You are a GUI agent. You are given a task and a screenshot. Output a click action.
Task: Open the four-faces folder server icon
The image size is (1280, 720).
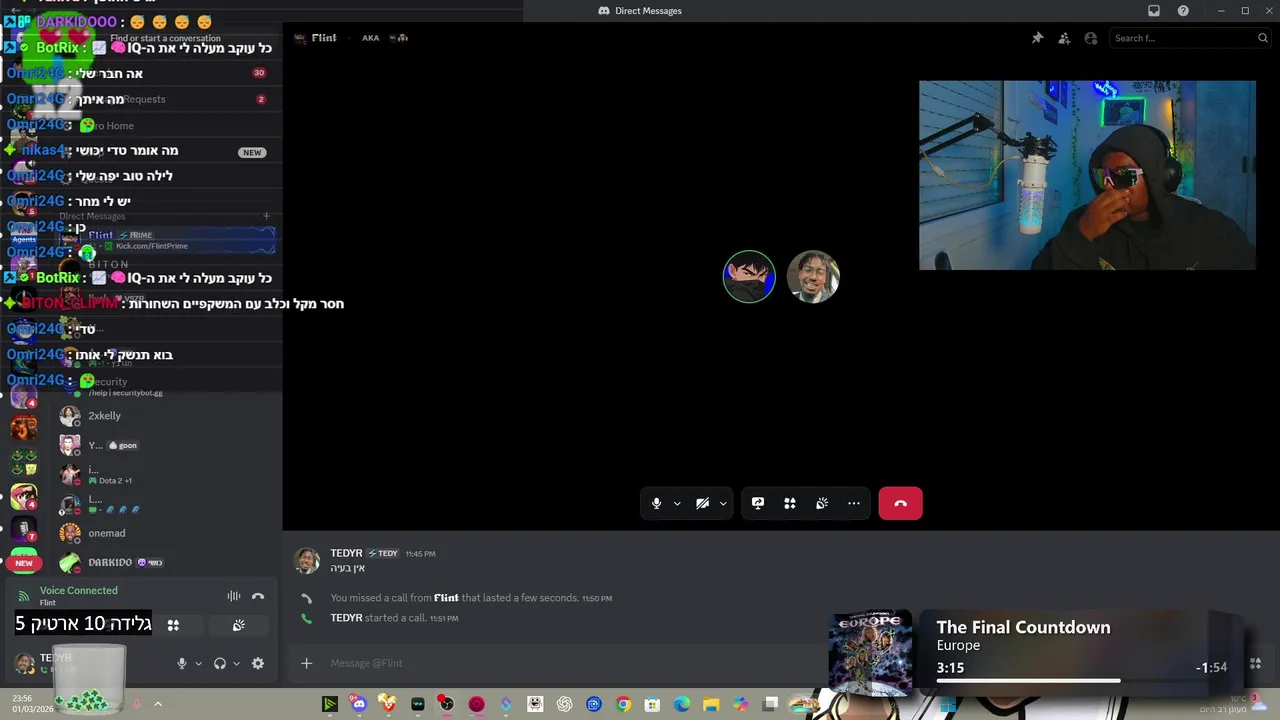(24, 462)
